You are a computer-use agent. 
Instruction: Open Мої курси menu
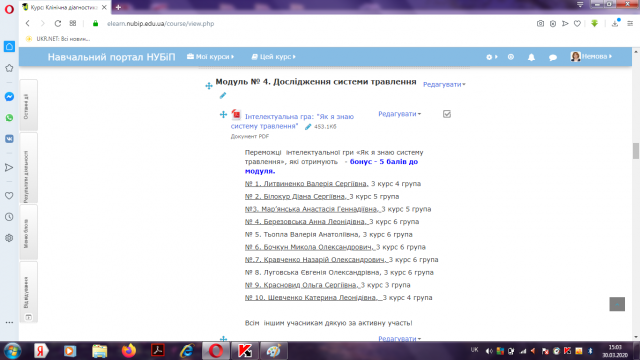[211, 57]
